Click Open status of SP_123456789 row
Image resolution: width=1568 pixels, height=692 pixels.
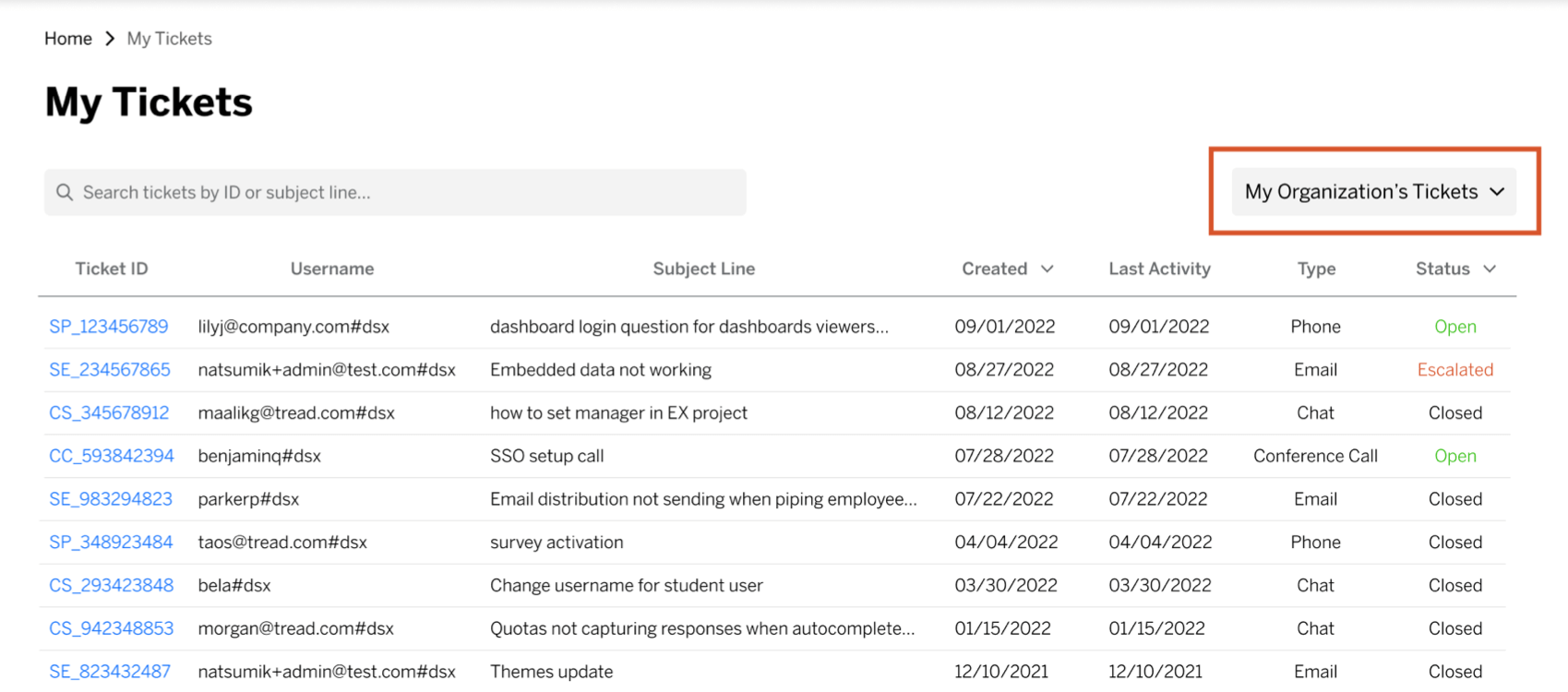click(x=1455, y=327)
